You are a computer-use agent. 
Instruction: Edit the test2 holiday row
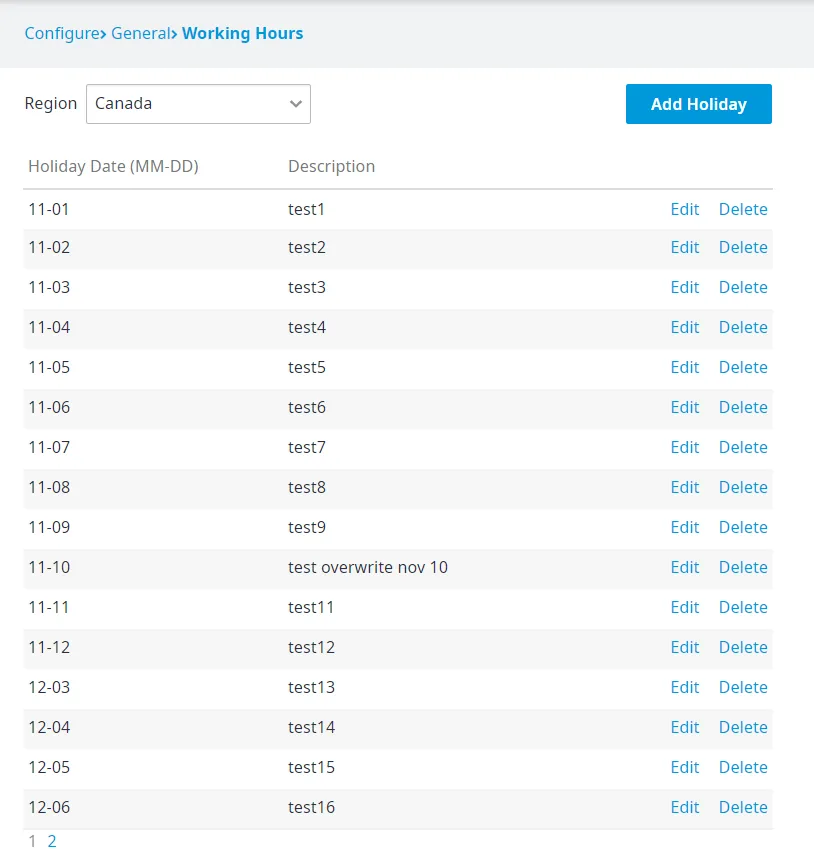click(x=685, y=247)
